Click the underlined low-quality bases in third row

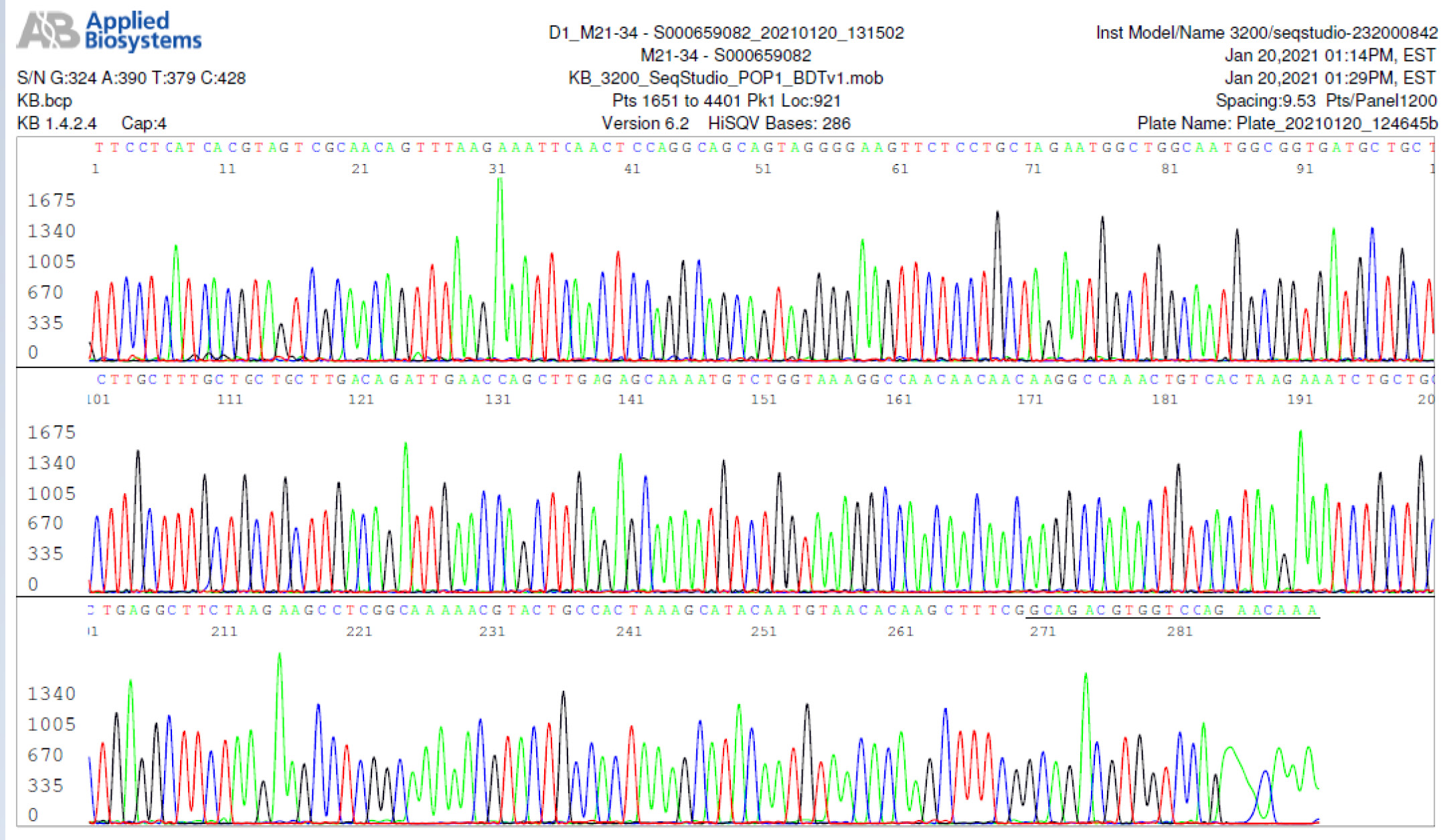click(1171, 610)
